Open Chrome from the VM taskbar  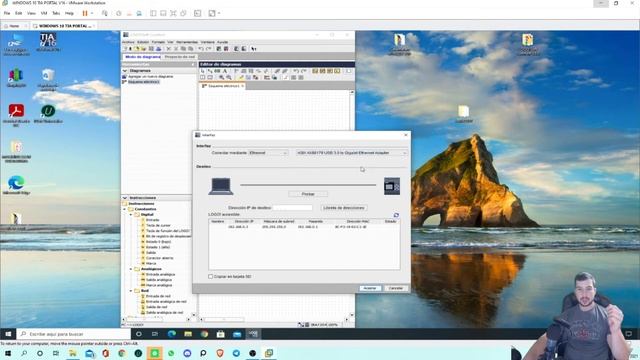(x=204, y=334)
